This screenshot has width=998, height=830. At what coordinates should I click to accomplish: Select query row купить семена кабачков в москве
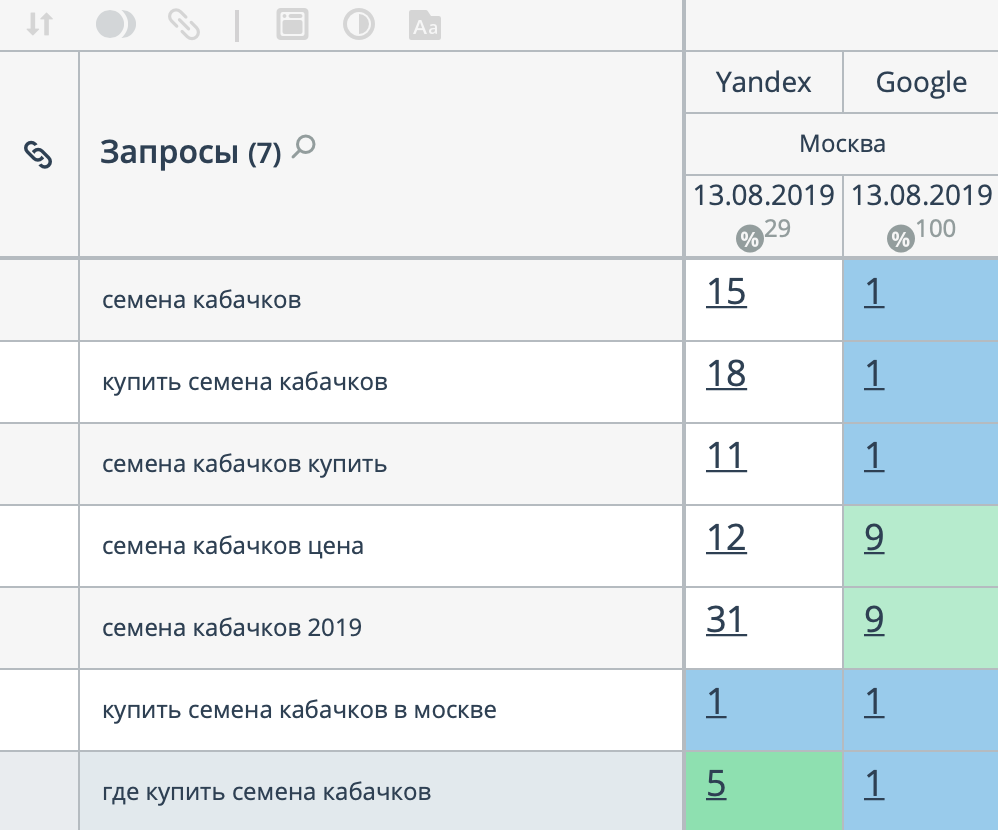pos(299,710)
